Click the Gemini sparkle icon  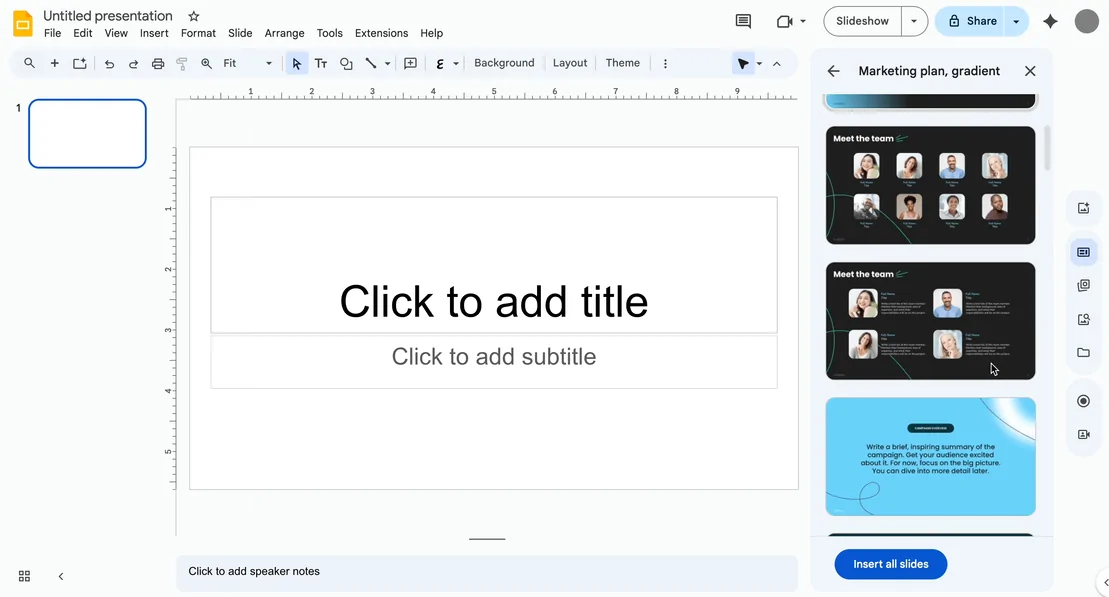[1050, 21]
